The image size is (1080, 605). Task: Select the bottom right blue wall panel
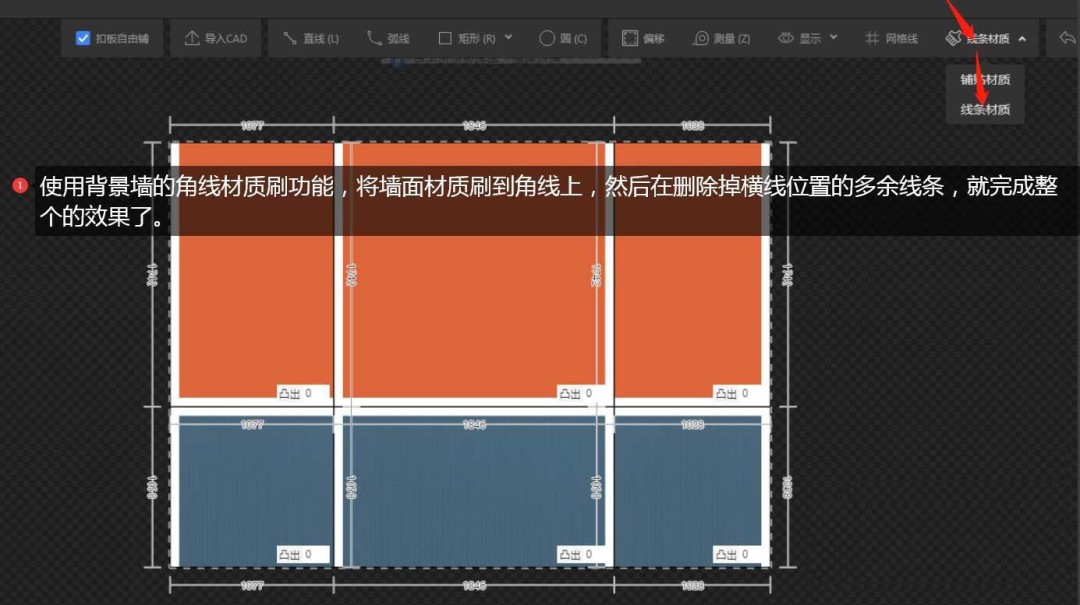688,480
